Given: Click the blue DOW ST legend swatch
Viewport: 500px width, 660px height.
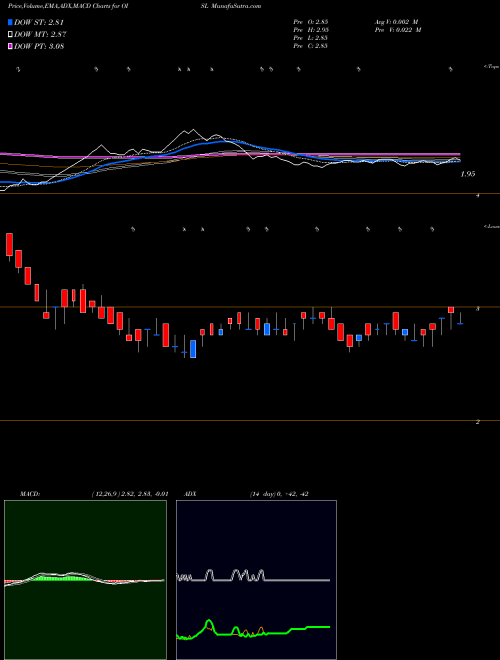Looking at the screenshot, I should pyautogui.click(x=10, y=22).
